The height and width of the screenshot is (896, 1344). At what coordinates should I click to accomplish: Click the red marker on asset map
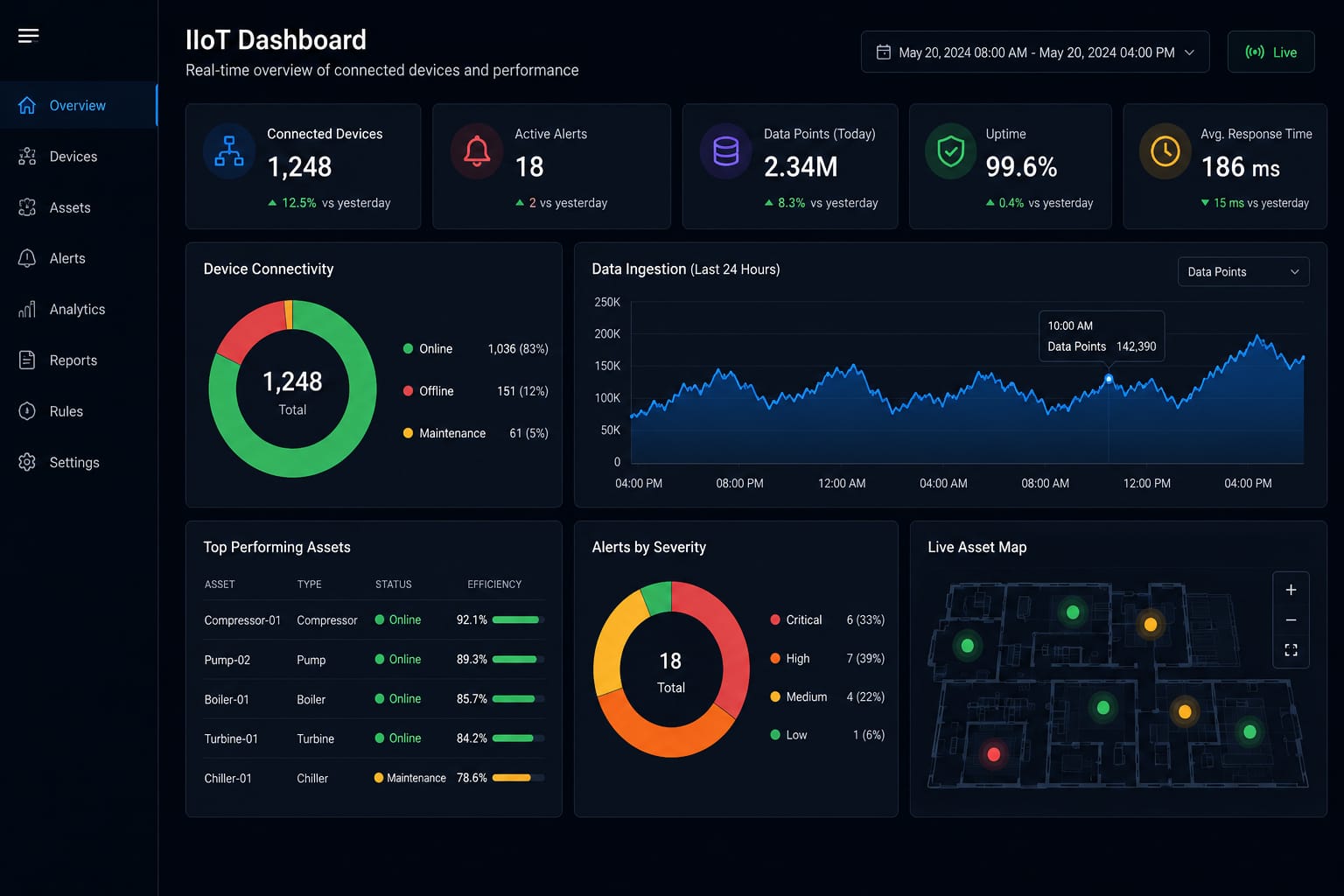click(994, 754)
